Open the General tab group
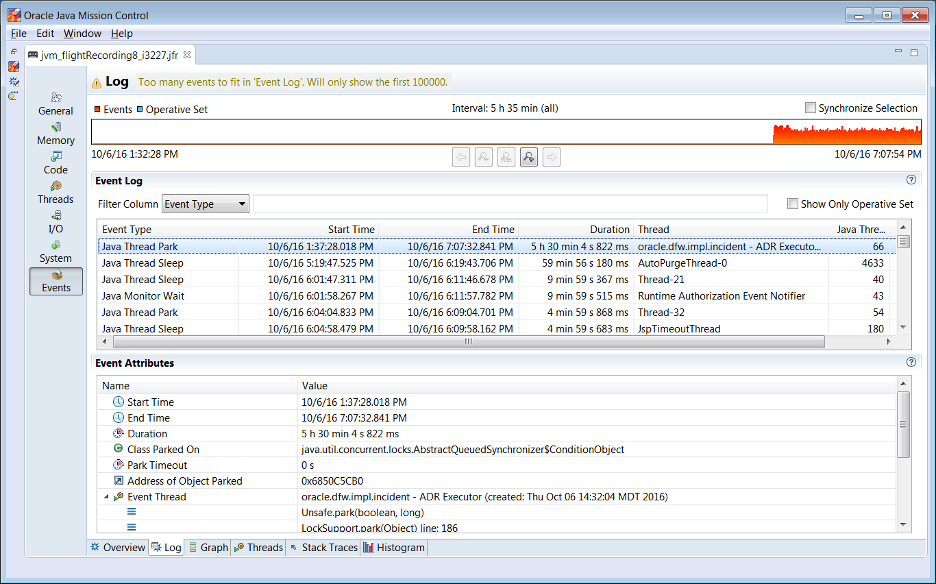This screenshot has height=584, width=936. tap(56, 104)
